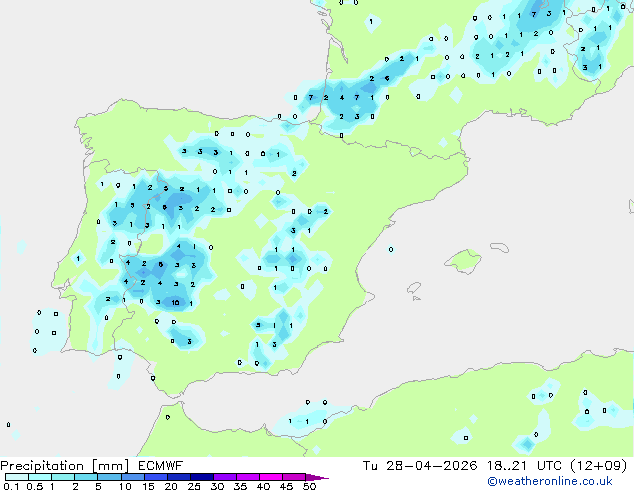
Task: Click the '50' legend scale value
Action: [309, 486]
